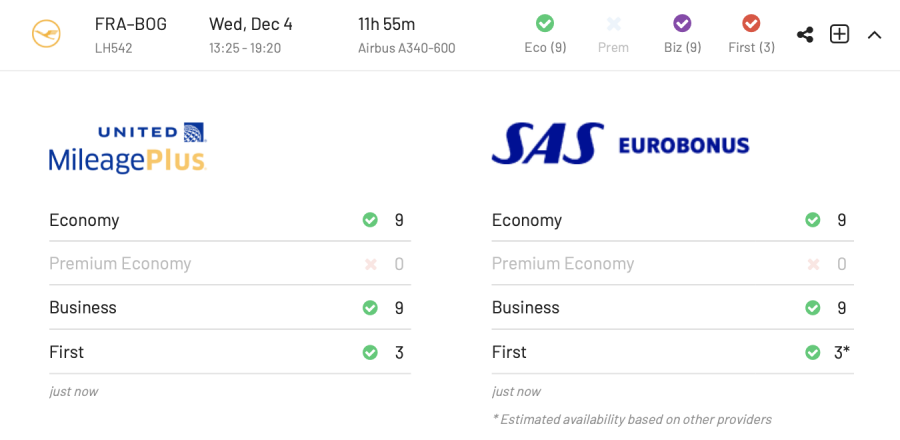
Task: Click the MileagePlus Economy green check icon
Action: (x=370, y=220)
